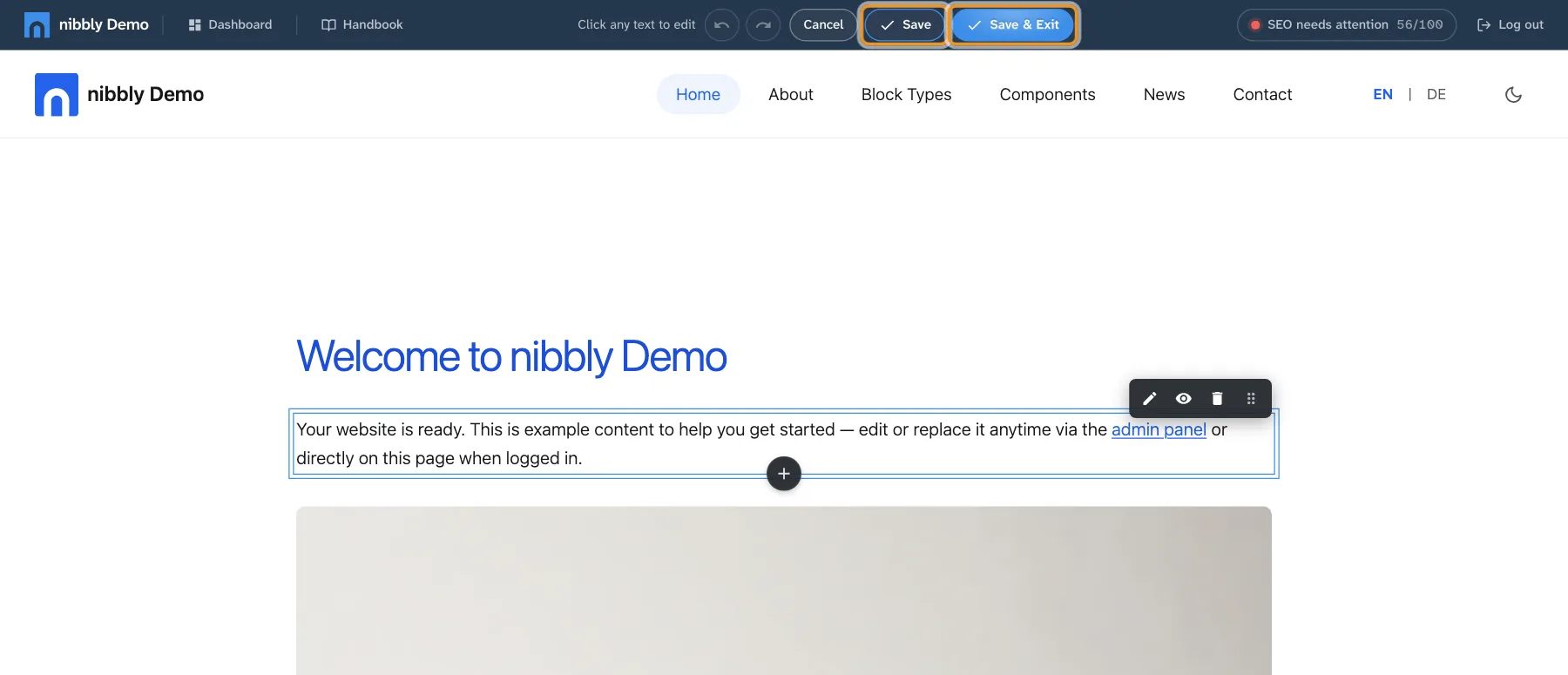Open block edit pencil tool
The image size is (1568, 675).
coord(1150,399)
